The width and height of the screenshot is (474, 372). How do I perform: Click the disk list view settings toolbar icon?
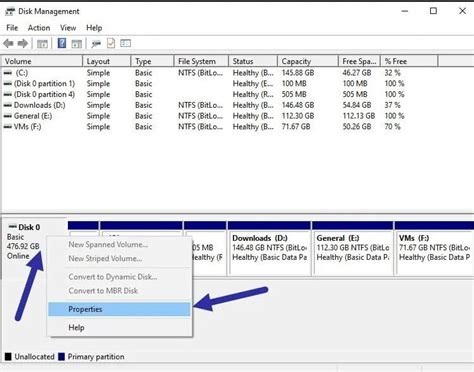pos(125,43)
